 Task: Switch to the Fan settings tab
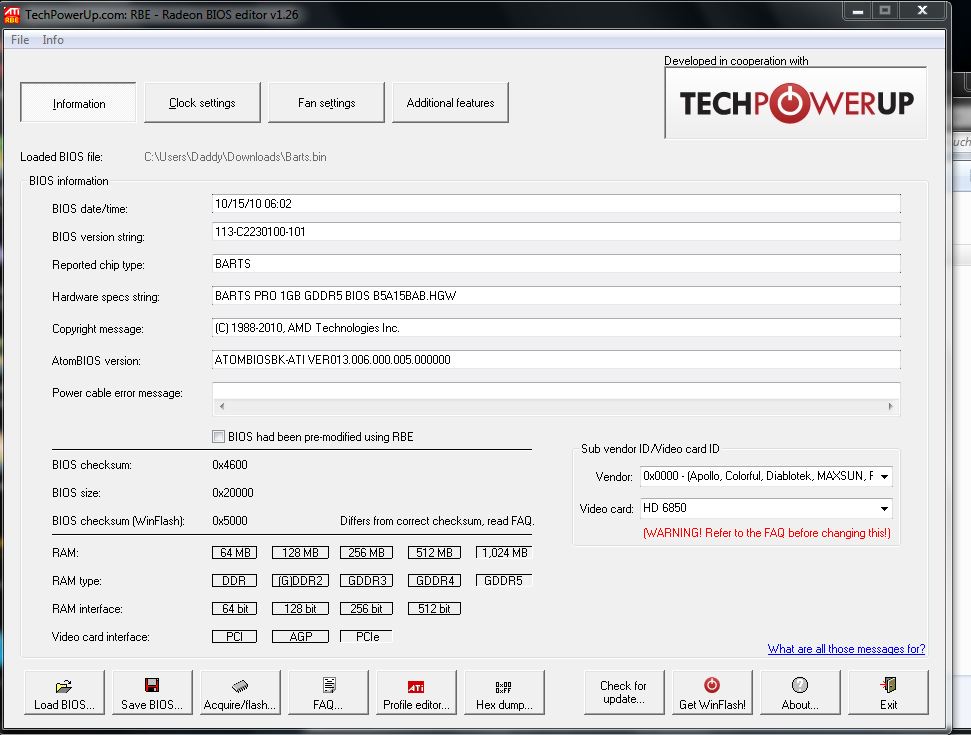[x=326, y=103]
